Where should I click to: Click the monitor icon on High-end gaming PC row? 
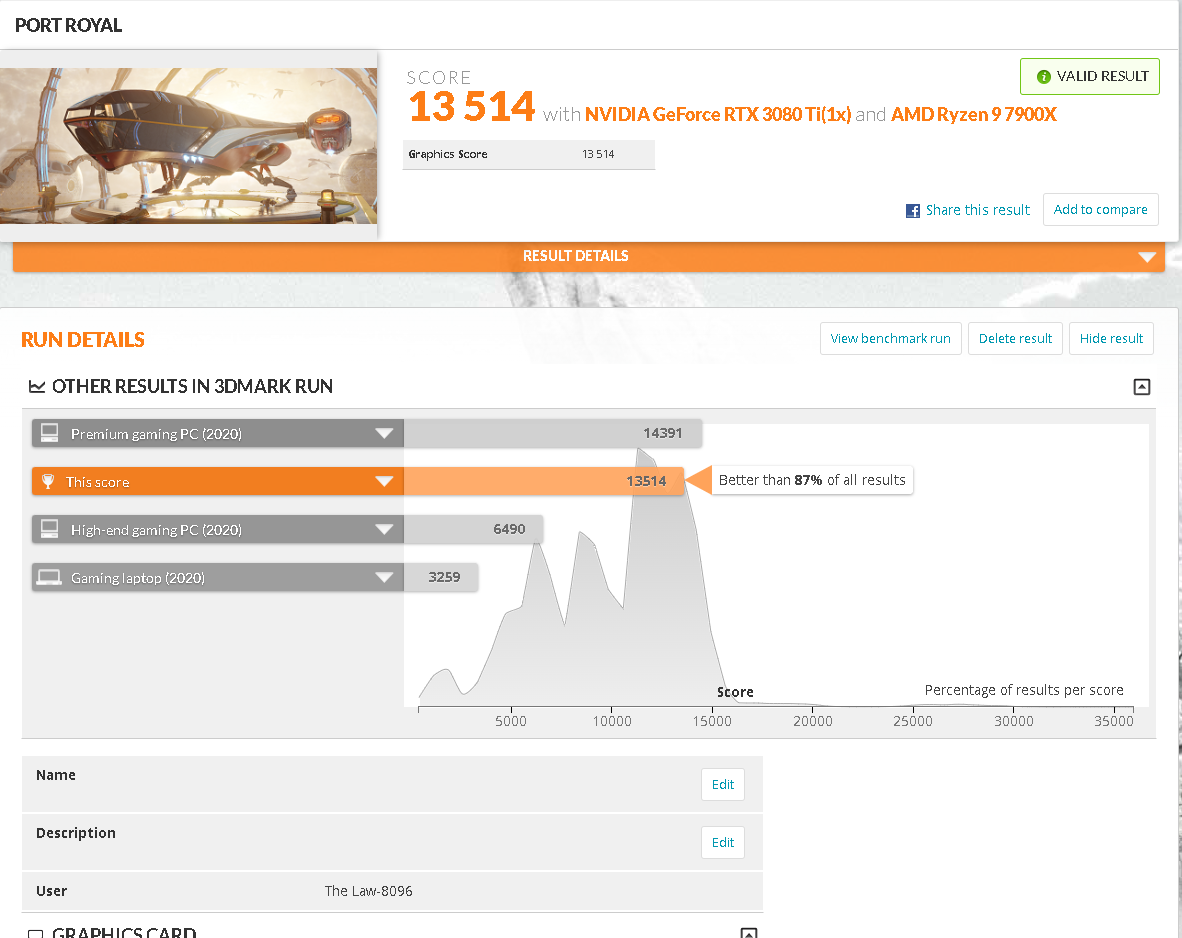point(49,529)
